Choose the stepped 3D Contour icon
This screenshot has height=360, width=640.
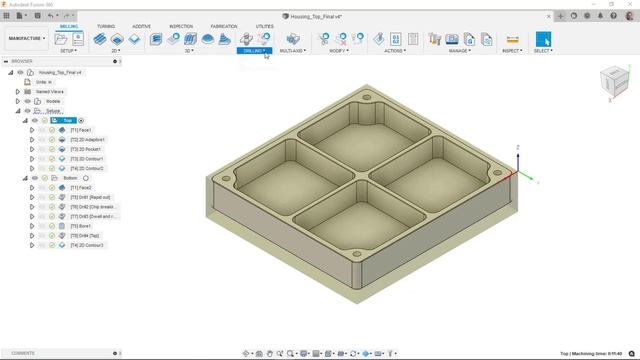225,39
